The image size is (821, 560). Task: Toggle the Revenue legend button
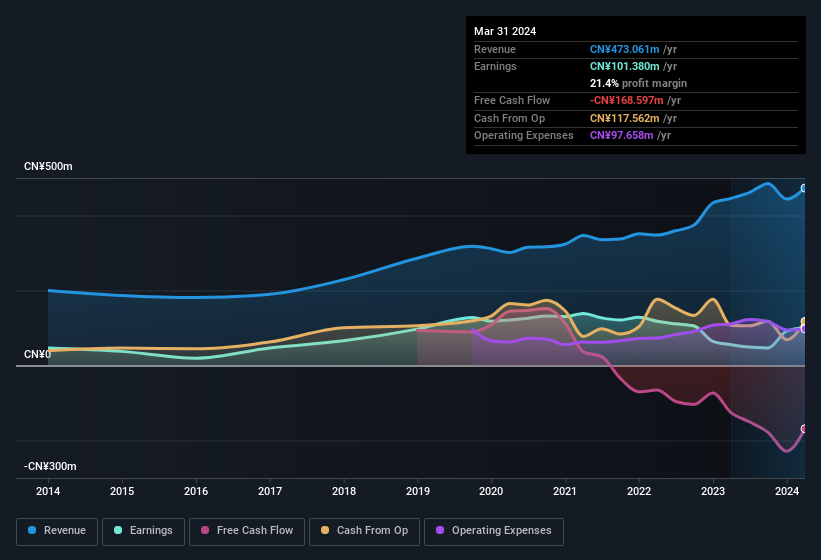pos(57,531)
